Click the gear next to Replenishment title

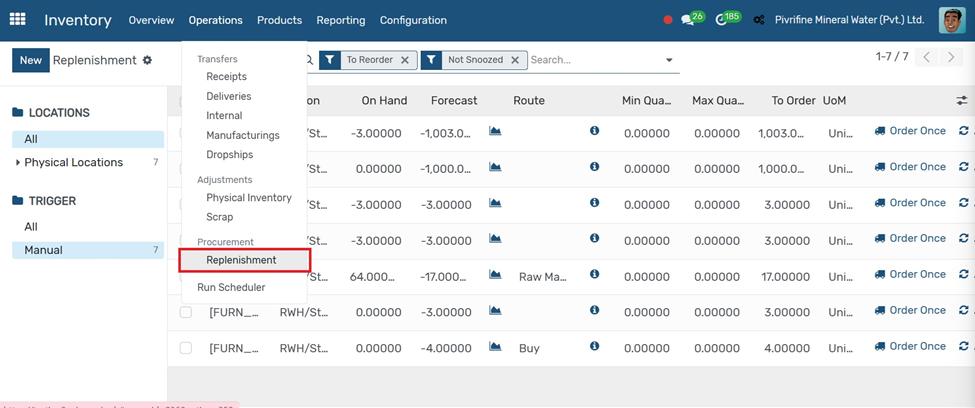[x=147, y=60]
